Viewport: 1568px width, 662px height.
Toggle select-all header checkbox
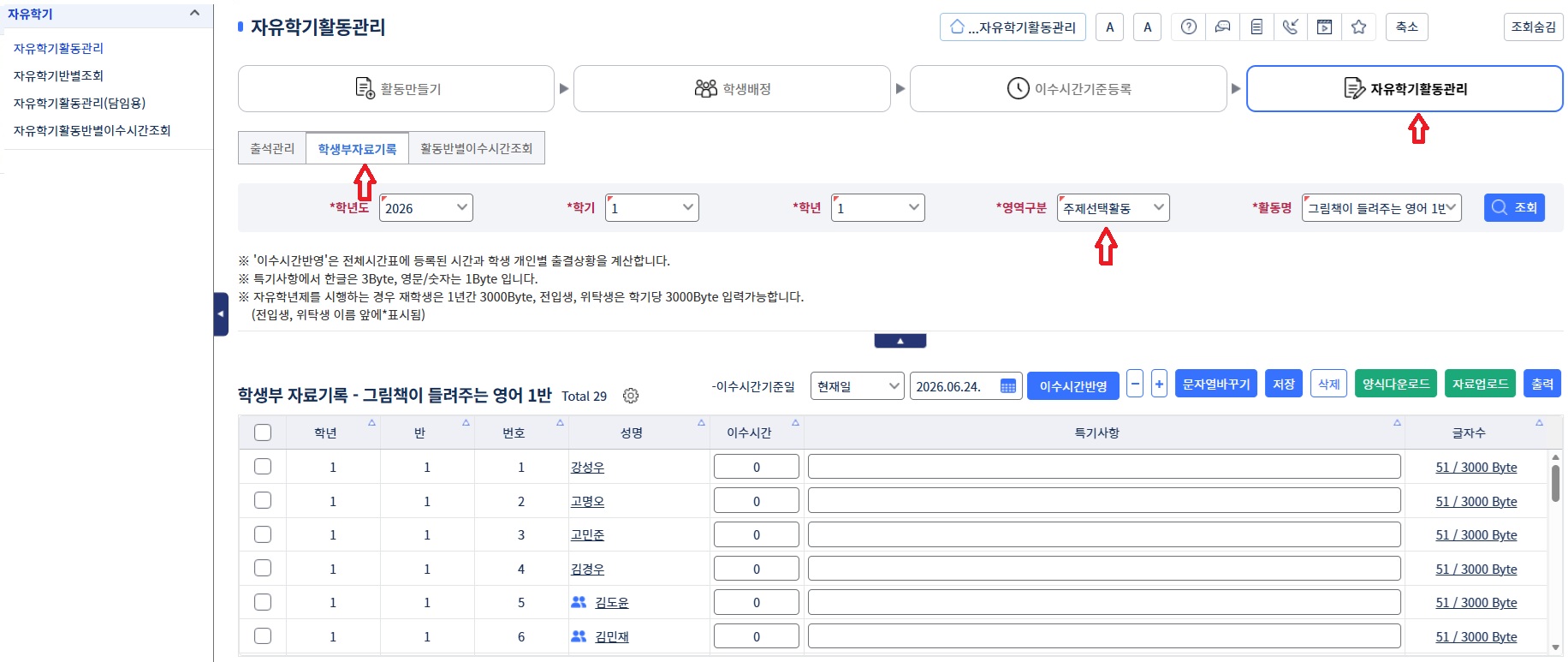point(263,432)
